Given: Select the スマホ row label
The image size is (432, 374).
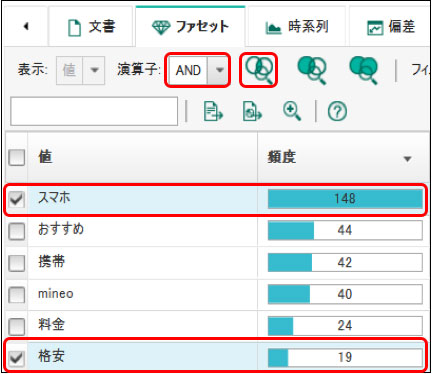Looking at the screenshot, I should 54,197.
